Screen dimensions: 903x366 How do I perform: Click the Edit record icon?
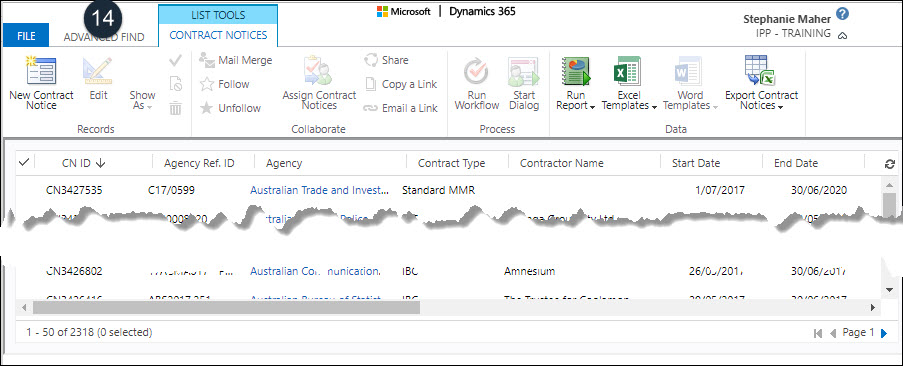(97, 71)
